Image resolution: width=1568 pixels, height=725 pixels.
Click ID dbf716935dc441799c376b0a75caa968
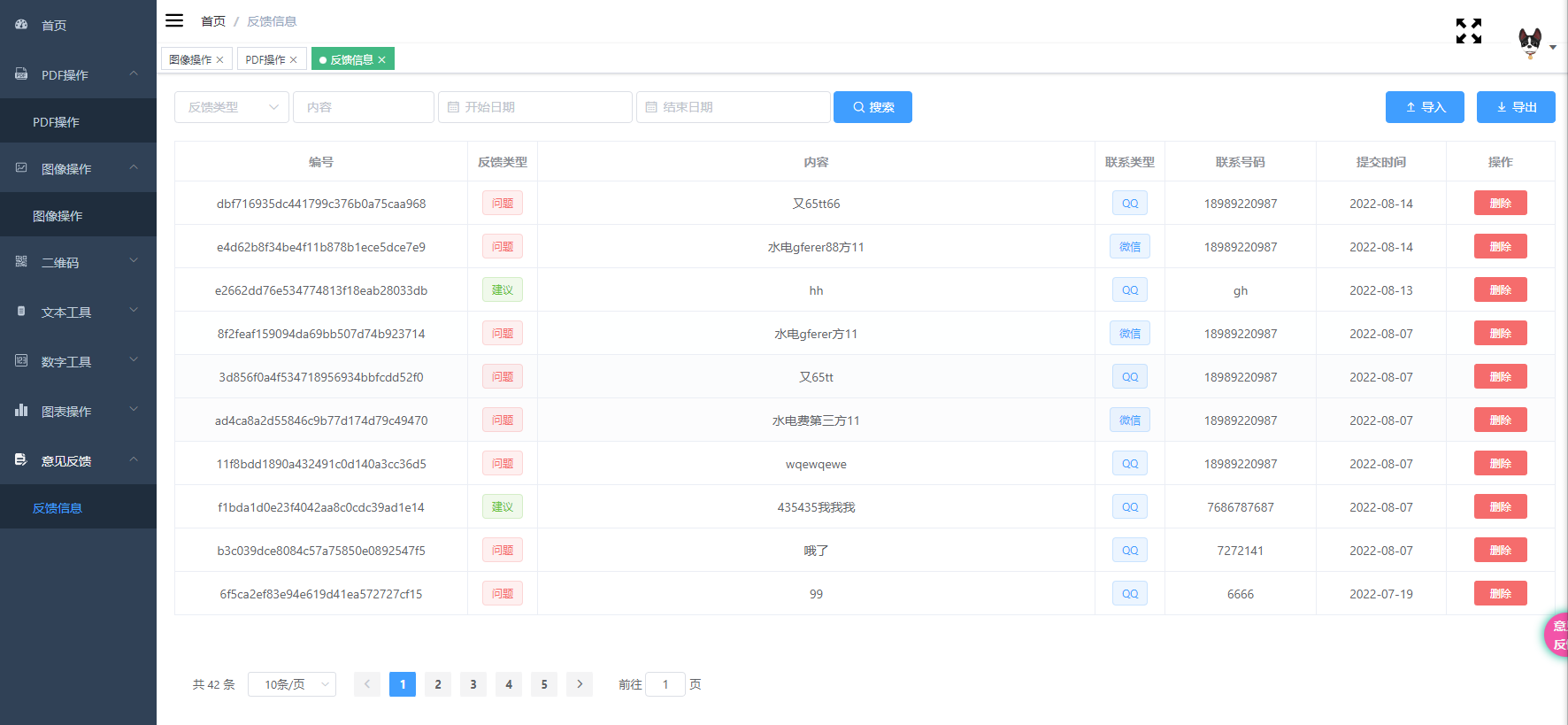(x=321, y=204)
